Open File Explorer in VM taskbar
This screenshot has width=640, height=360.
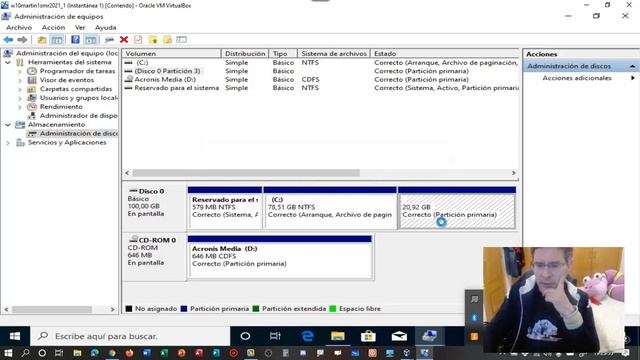pos(338,336)
